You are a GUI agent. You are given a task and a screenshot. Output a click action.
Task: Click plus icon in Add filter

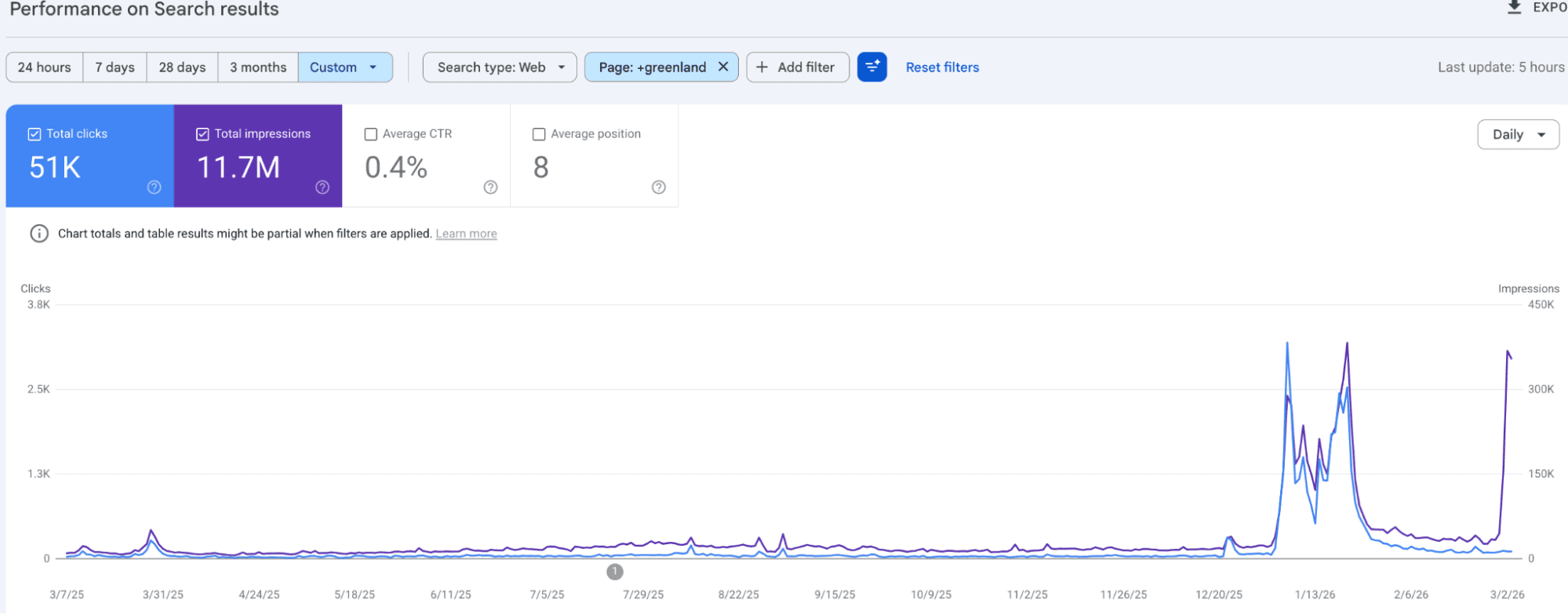(x=762, y=67)
